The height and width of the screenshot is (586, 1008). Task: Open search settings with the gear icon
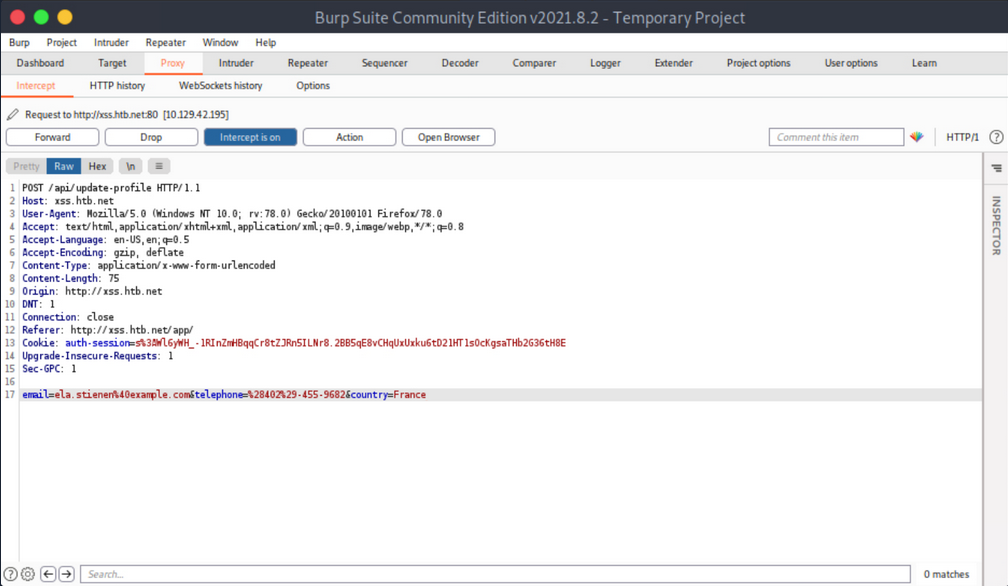tap(27, 573)
